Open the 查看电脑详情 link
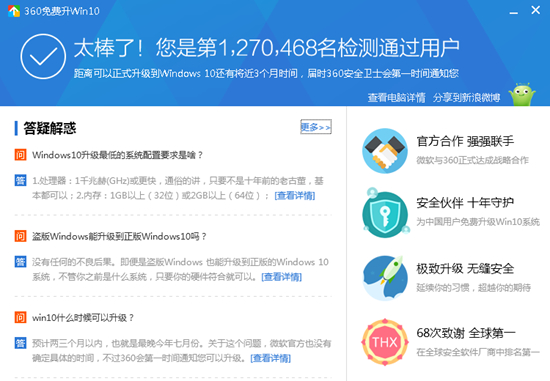This screenshot has width=550, height=381. (396, 97)
